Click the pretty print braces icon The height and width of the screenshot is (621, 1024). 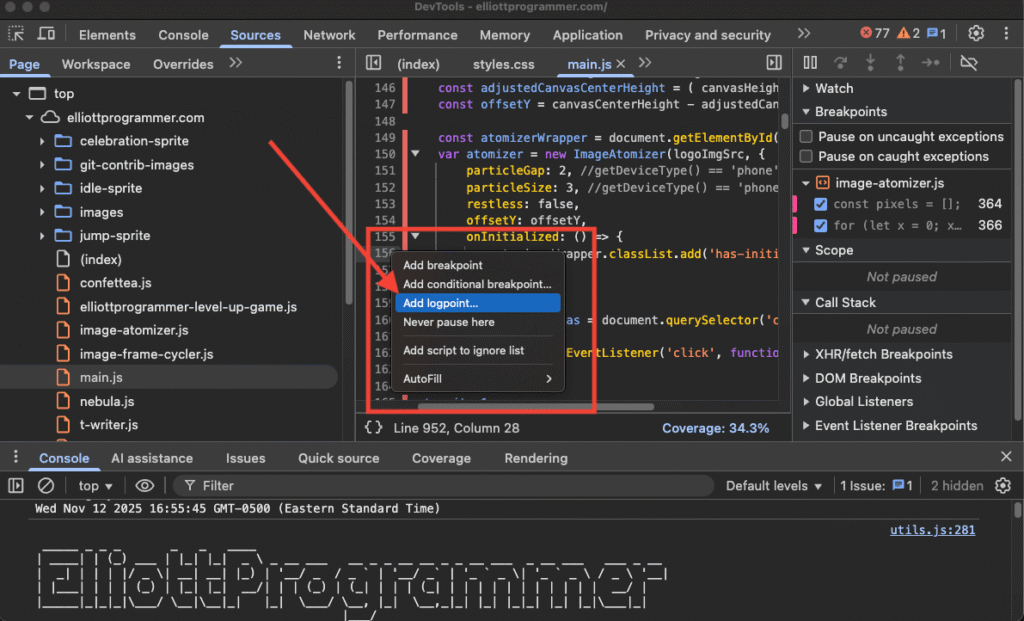click(373, 428)
